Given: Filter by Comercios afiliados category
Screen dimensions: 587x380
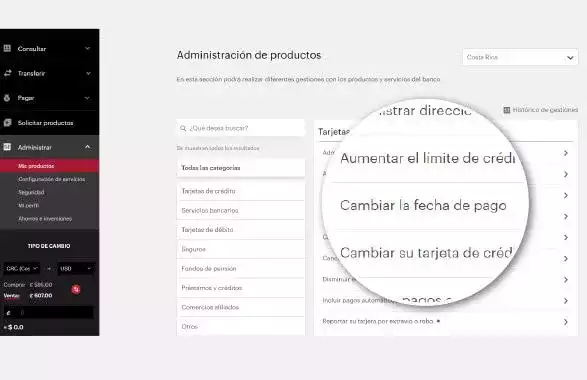Looking at the screenshot, I should click(x=241, y=307).
